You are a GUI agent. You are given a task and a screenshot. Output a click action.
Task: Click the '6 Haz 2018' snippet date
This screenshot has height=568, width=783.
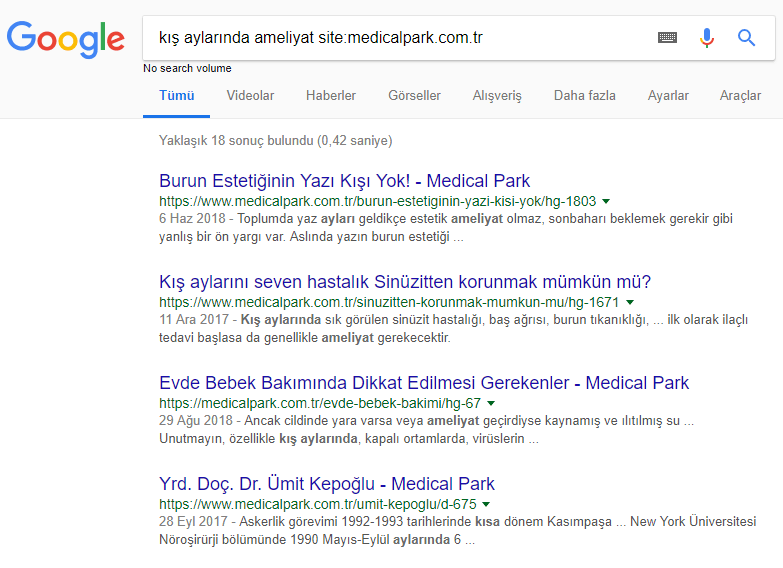tap(192, 219)
